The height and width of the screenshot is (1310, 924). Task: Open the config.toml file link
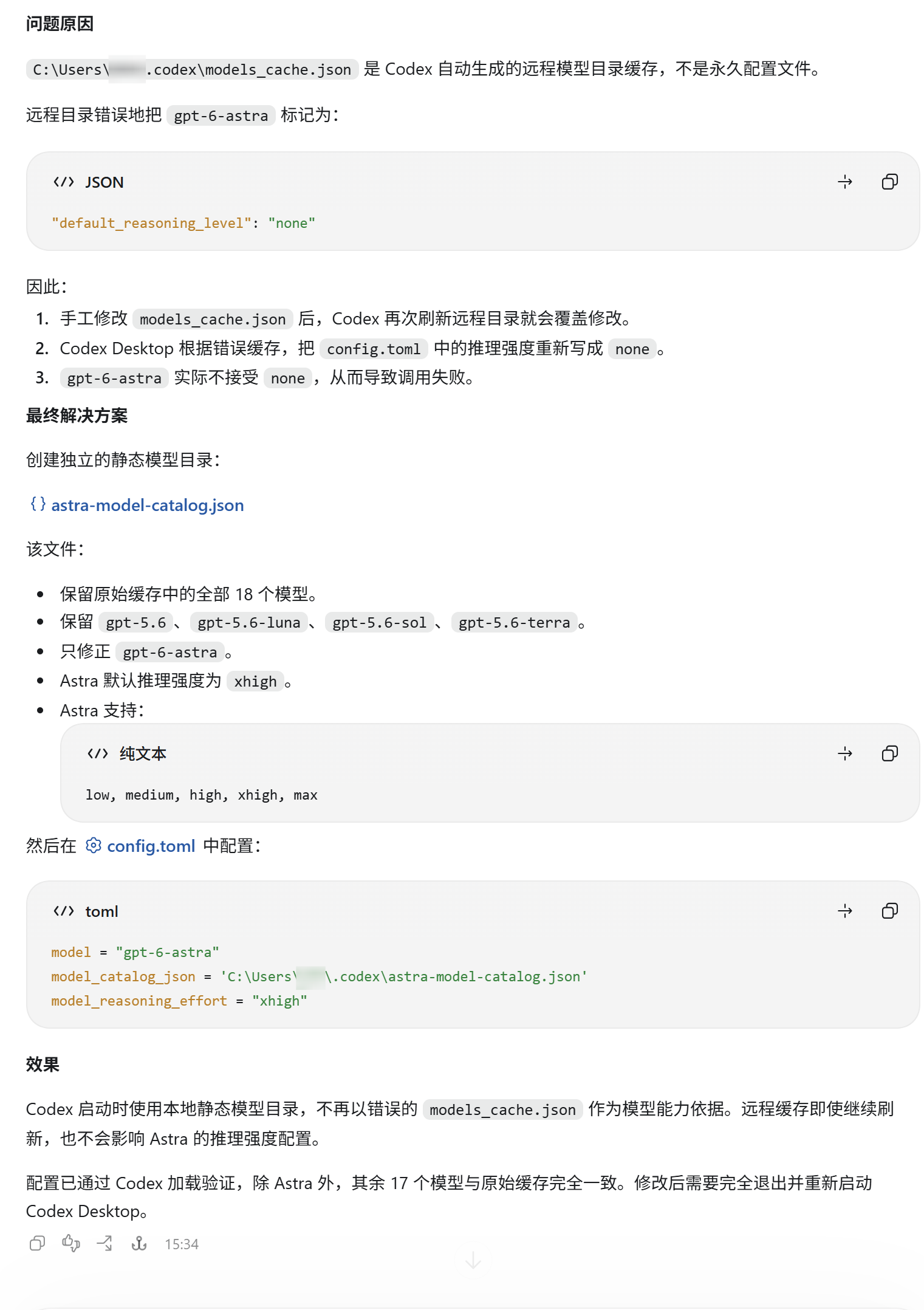(x=151, y=846)
